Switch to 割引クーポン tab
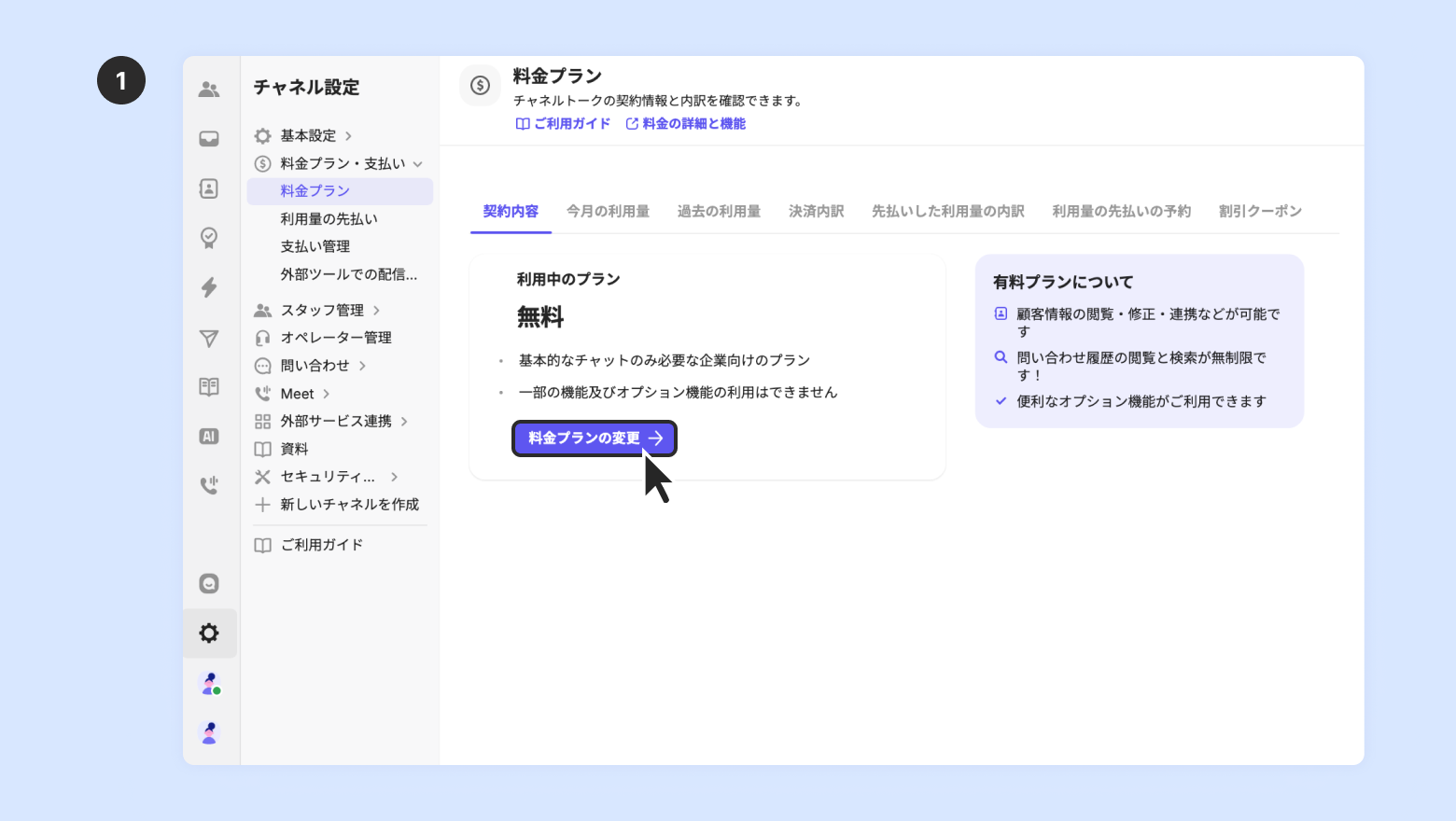This screenshot has width=1456, height=821. click(x=1260, y=212)
